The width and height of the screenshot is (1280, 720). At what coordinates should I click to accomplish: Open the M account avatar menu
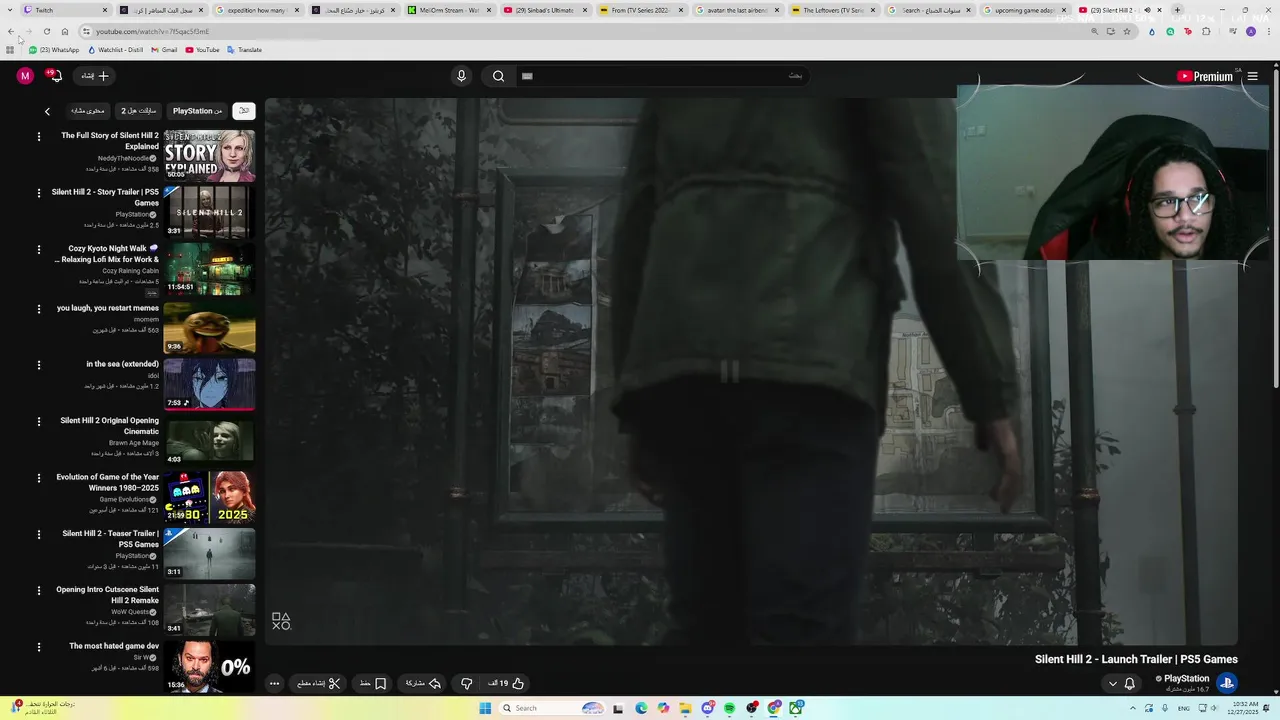[25, 76]
